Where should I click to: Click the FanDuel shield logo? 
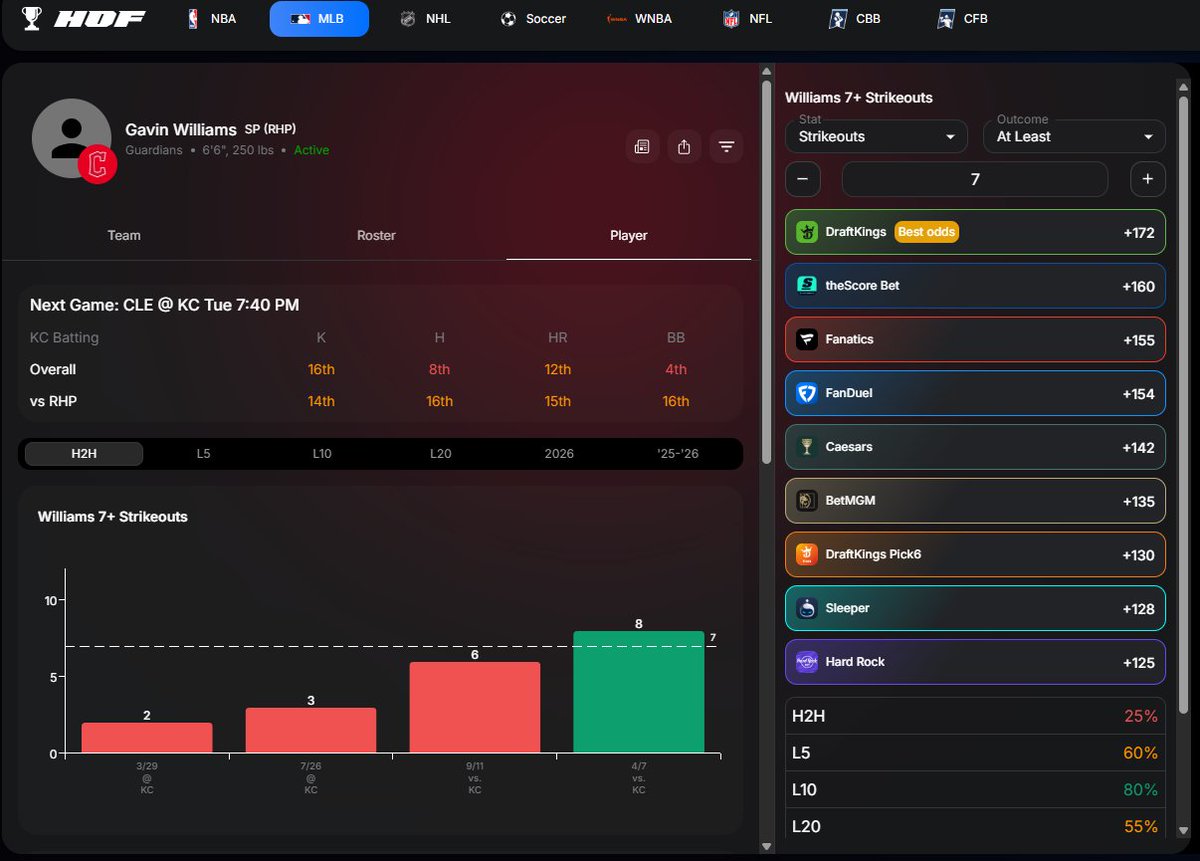tap(807, 394)
